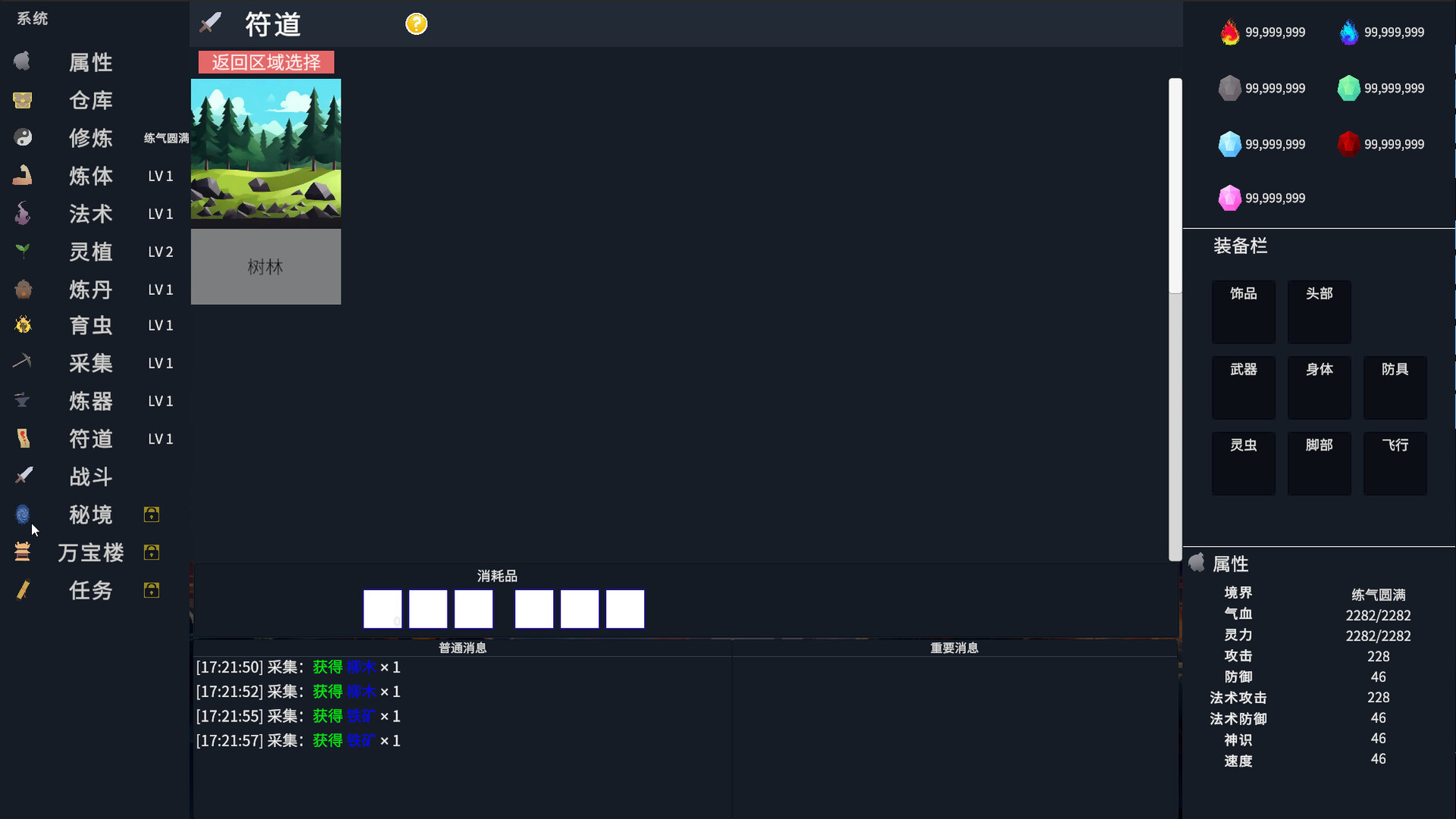Viewport: 1456px width, 819px height.
Task: Open the 育虫 yellow bug icon
Action: coord(23,325)
